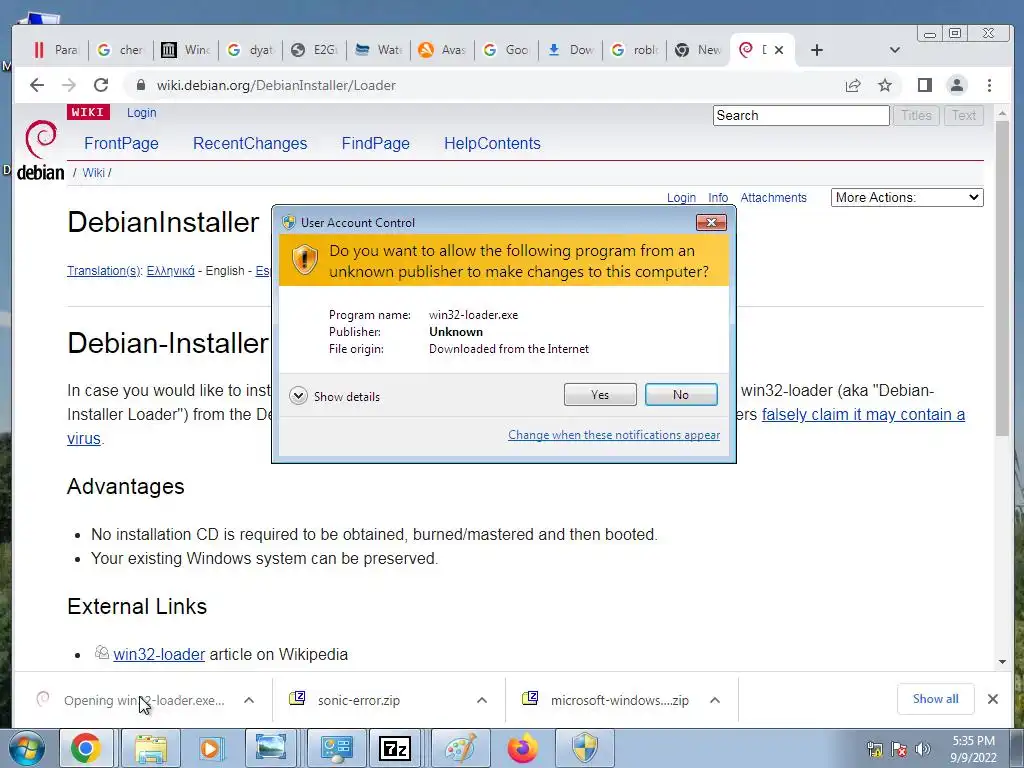Click Show all downloads button
The height and width of the screenshot is (768, 1024).
tap(935, 699)
